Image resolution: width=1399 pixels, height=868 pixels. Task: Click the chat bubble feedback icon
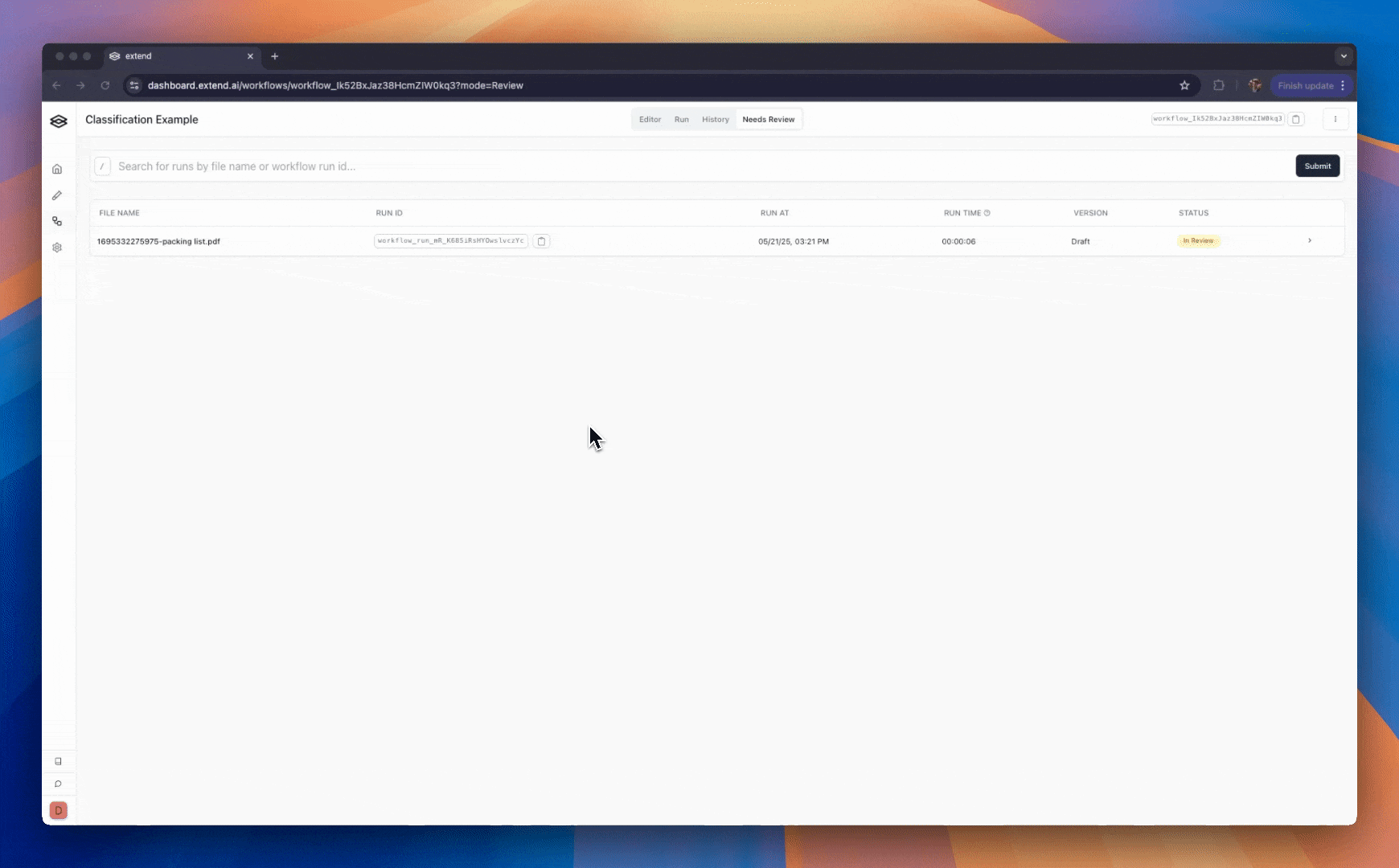58,784
